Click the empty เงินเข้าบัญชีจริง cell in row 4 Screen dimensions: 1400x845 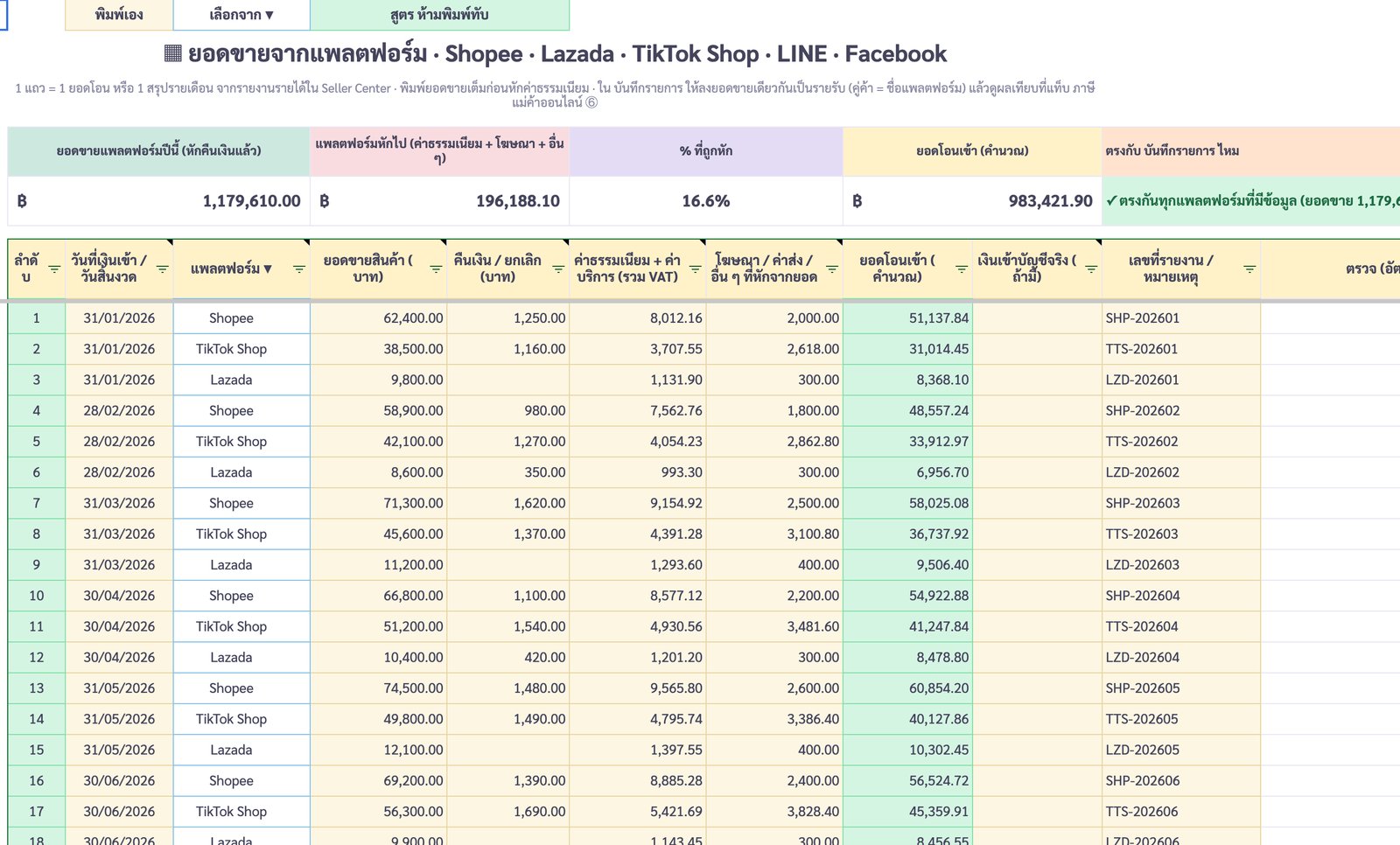(x=1037, y=410)
